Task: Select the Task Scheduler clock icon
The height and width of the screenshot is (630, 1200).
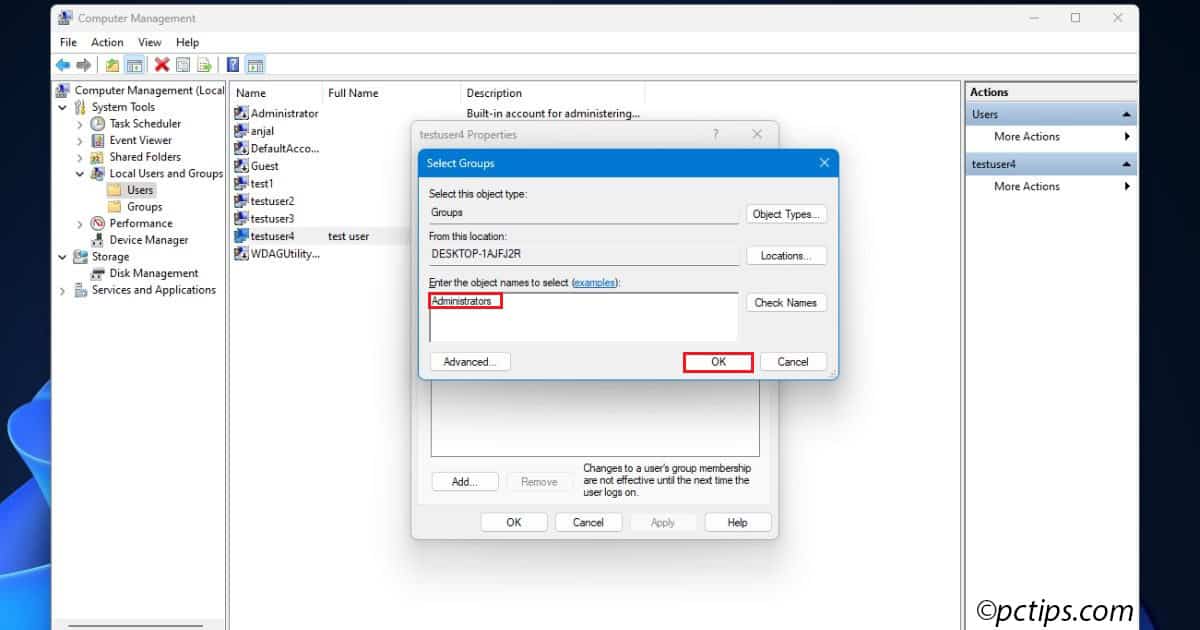Action: [97, 124]
